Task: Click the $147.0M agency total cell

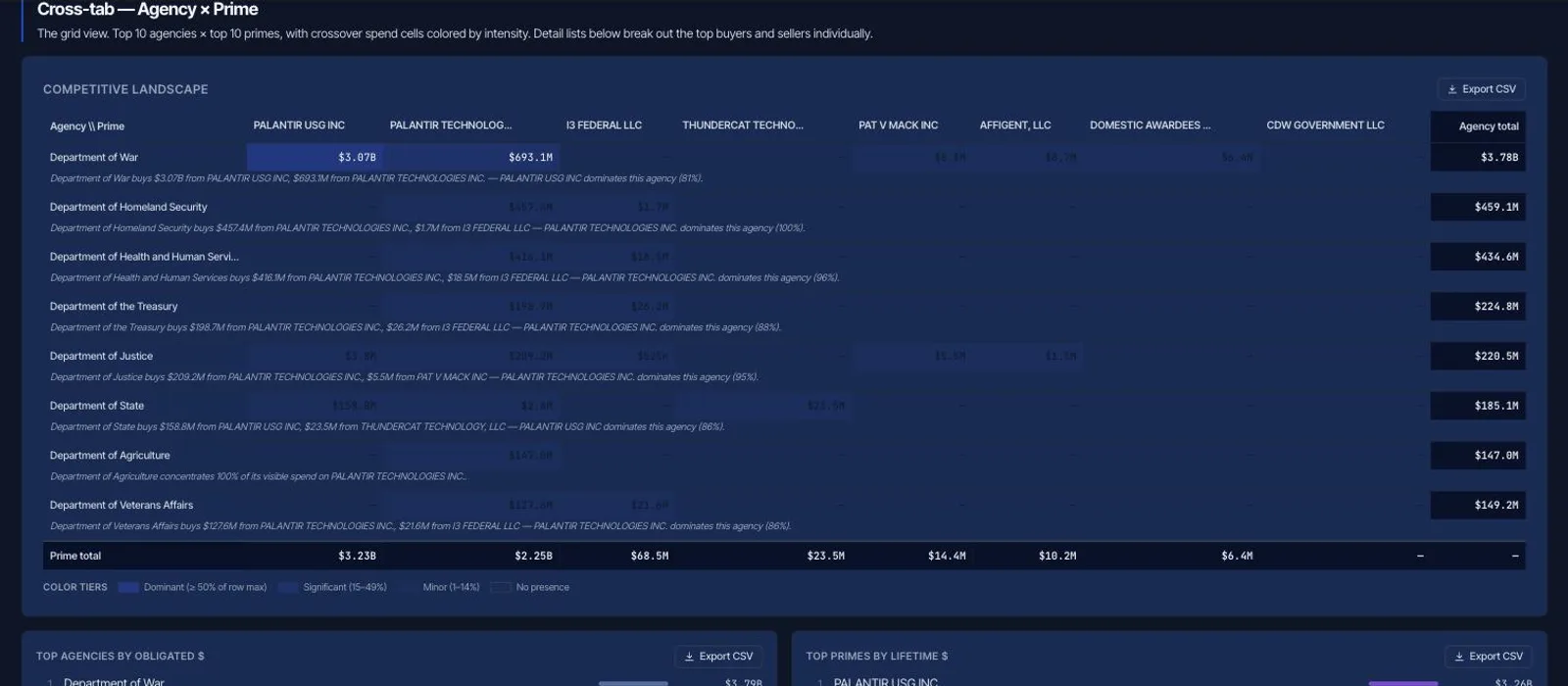Action: [x=1478, y=456]
